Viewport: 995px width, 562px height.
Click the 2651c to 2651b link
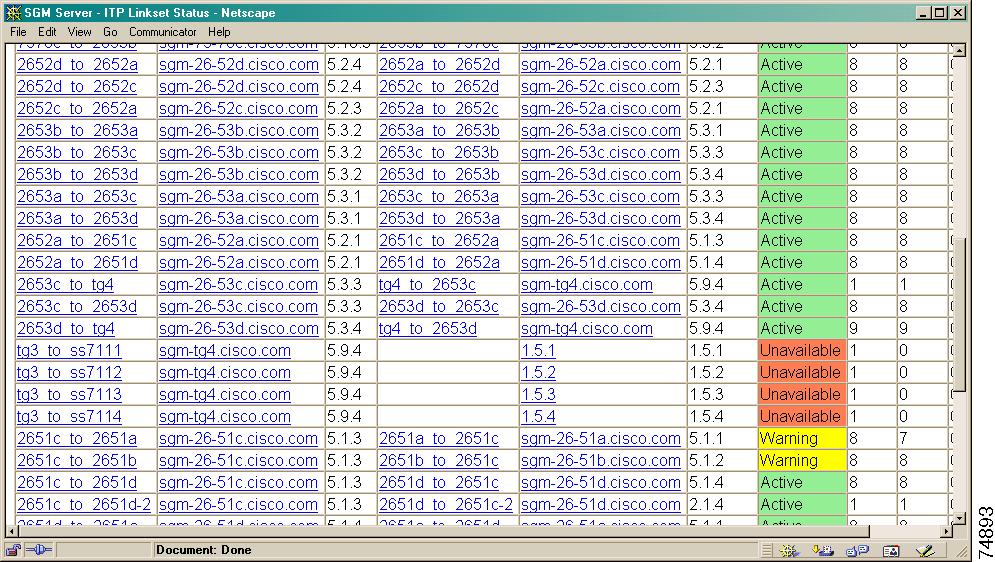click(77, 461)
